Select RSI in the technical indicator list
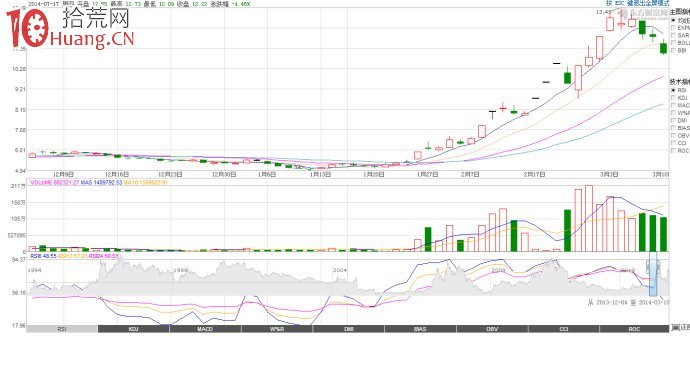 tap(673, 90)
